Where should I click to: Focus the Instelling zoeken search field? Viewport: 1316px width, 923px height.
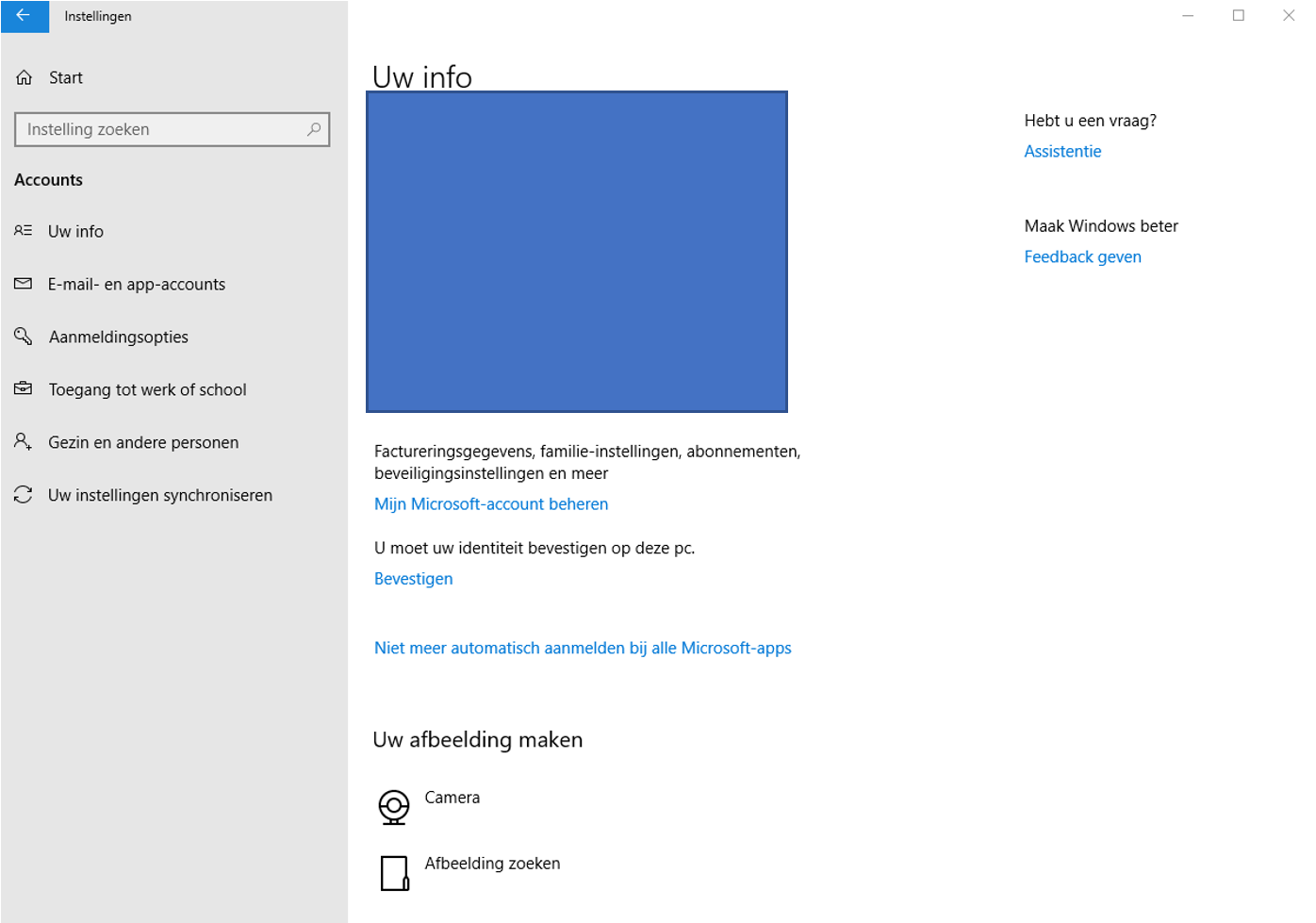click(x=173, y=129)
